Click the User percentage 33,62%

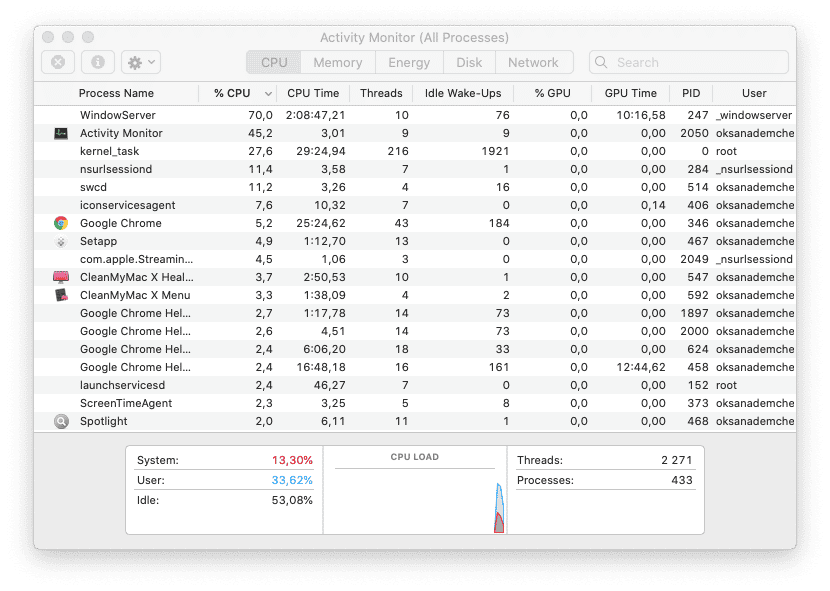point(292,480)
